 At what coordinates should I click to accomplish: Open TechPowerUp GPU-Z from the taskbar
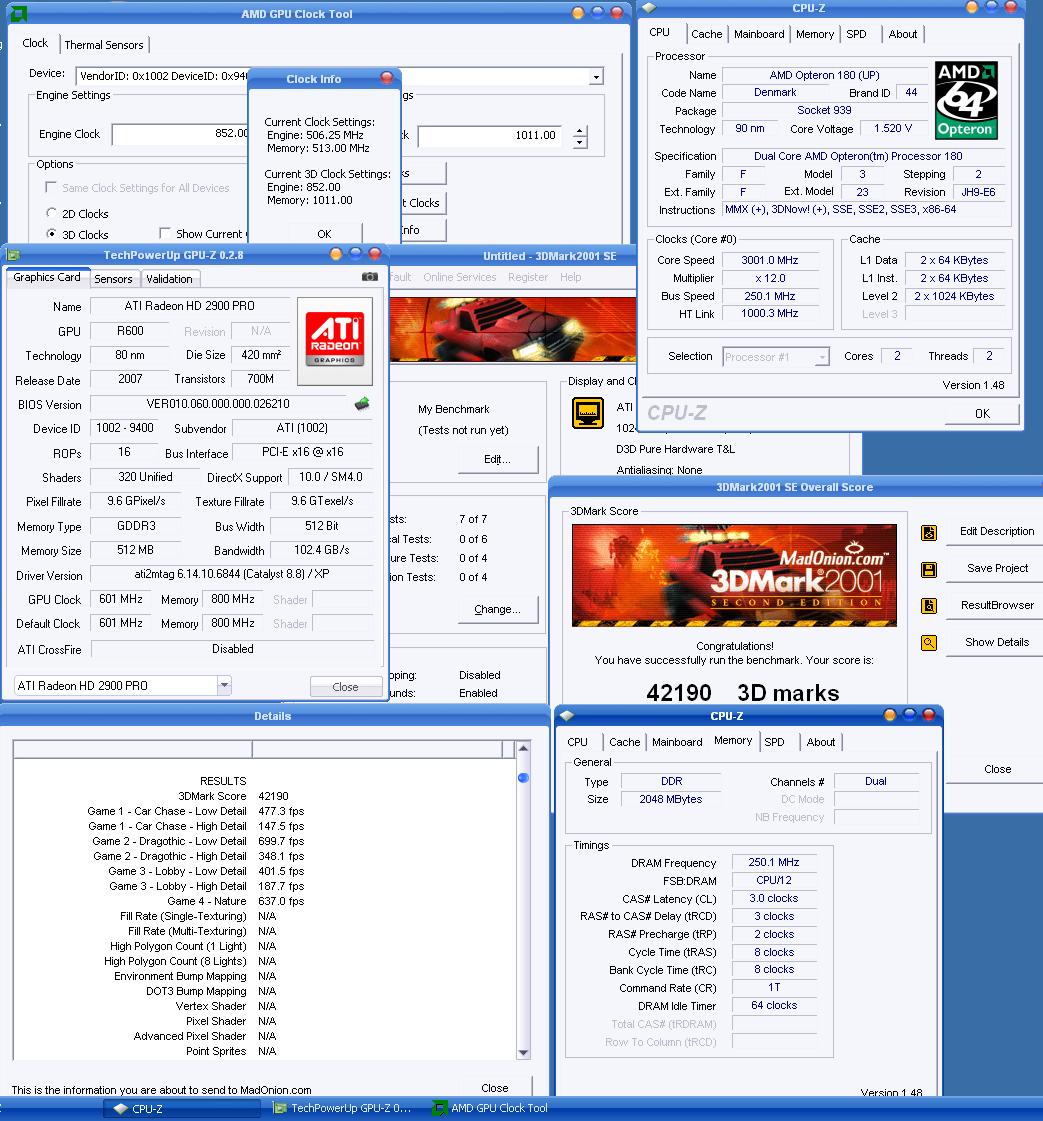[343, 1108]
